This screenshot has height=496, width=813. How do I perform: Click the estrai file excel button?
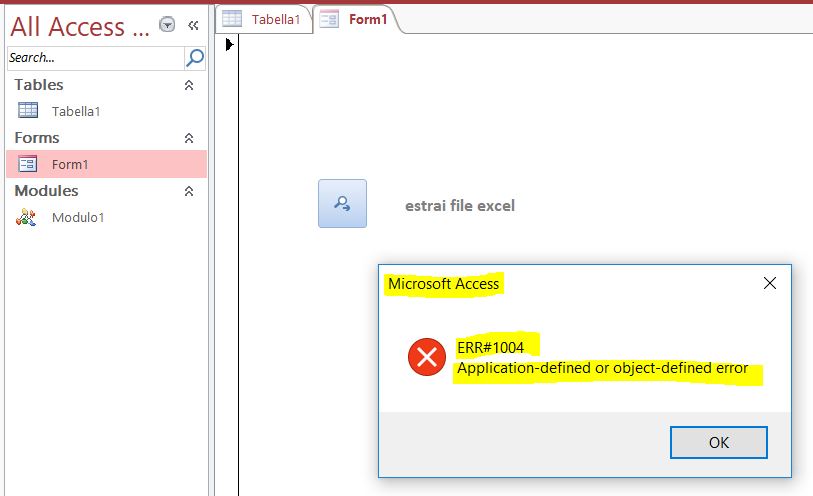(x=342, y=204)
